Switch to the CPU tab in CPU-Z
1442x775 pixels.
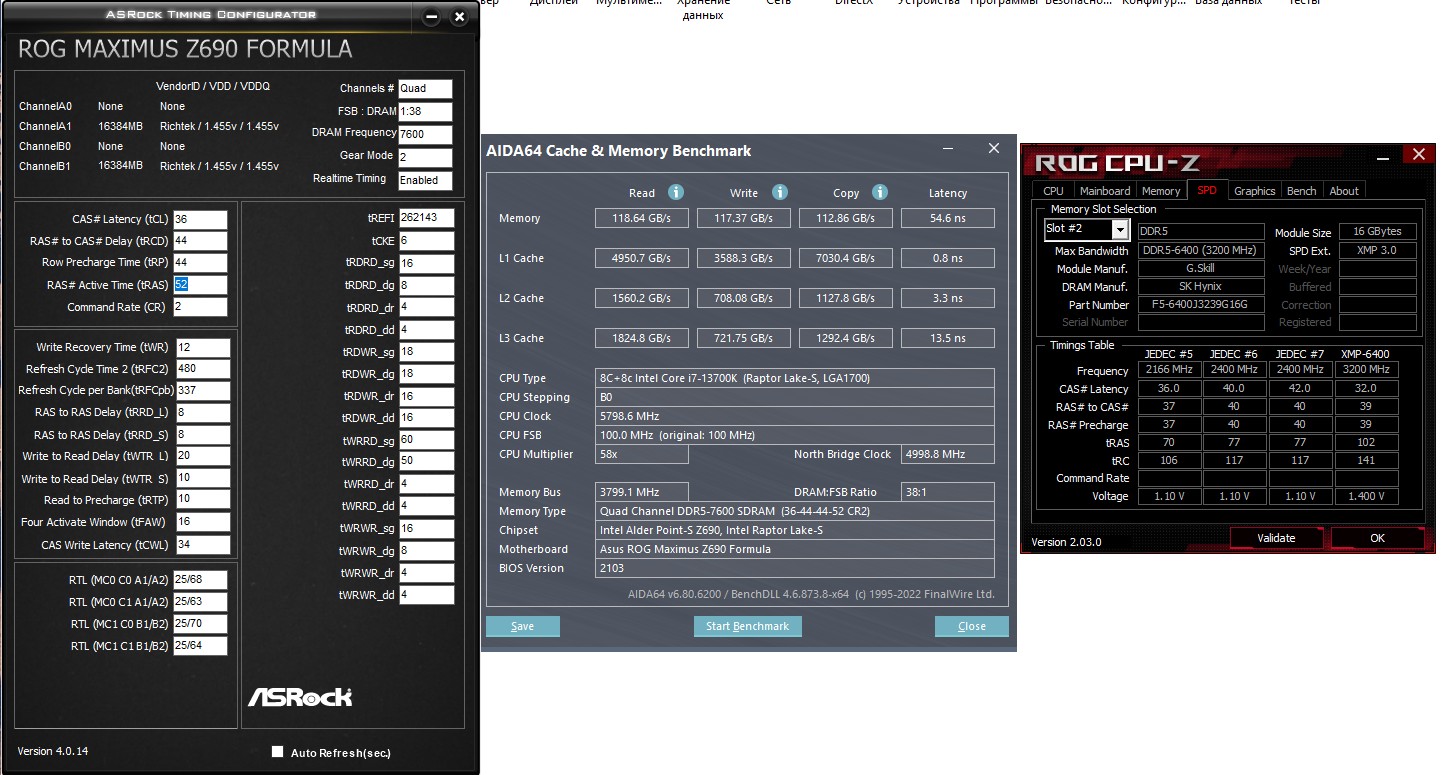click(1053, 190)
